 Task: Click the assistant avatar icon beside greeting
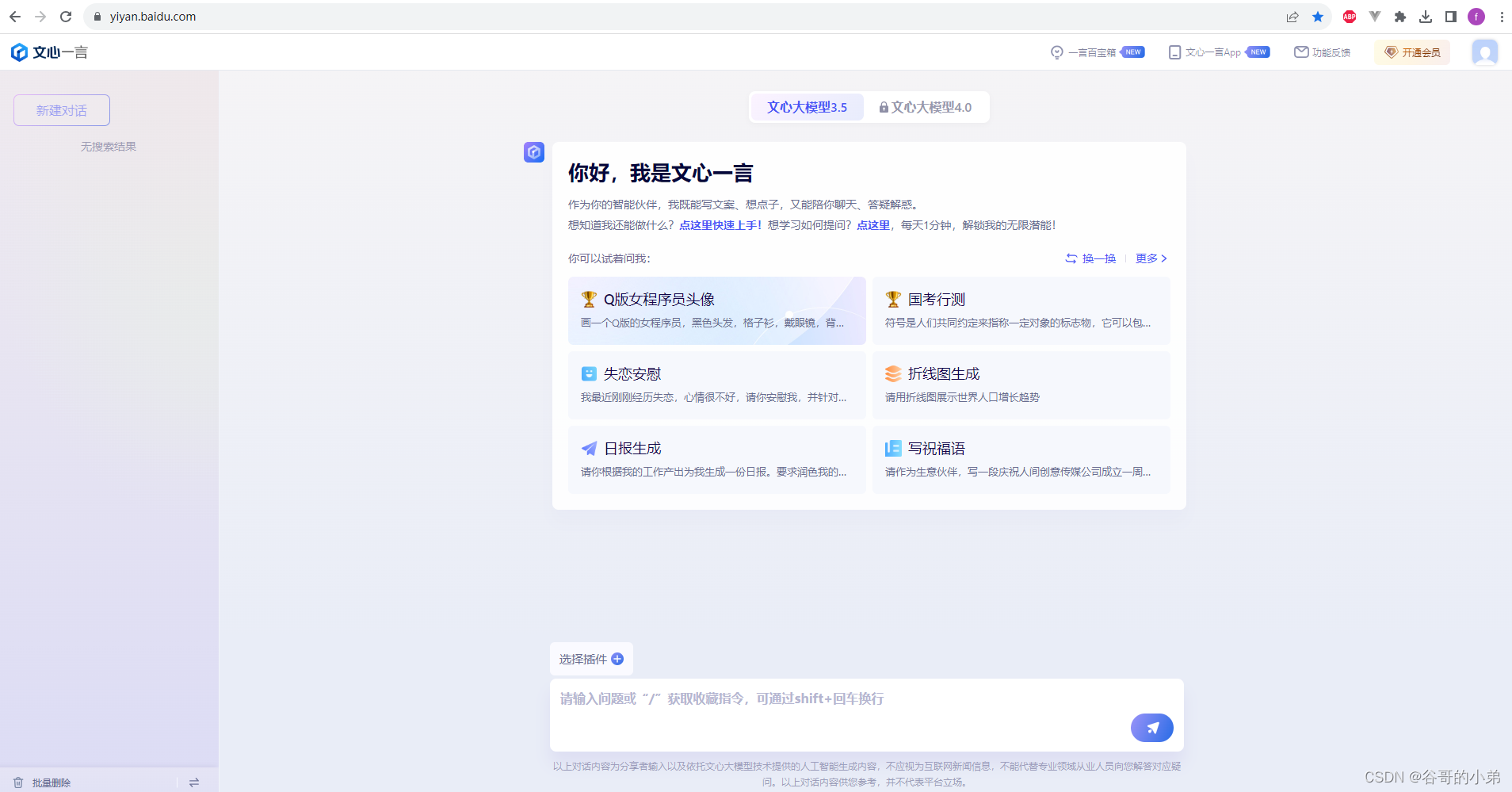pyautogui.click(x=534, y=152)
